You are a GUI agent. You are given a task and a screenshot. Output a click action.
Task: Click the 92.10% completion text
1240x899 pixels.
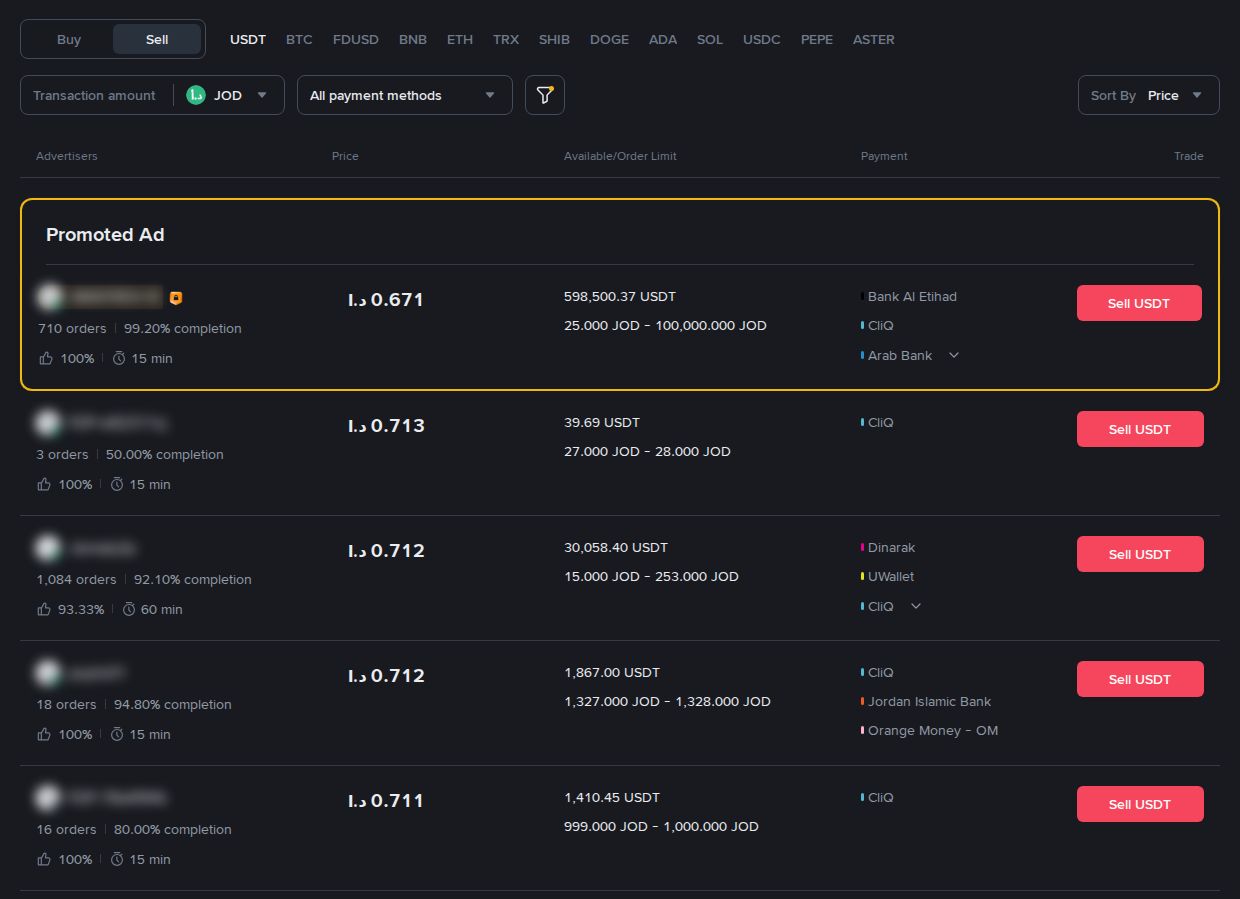pyautogui.click(x=193, y=580)
